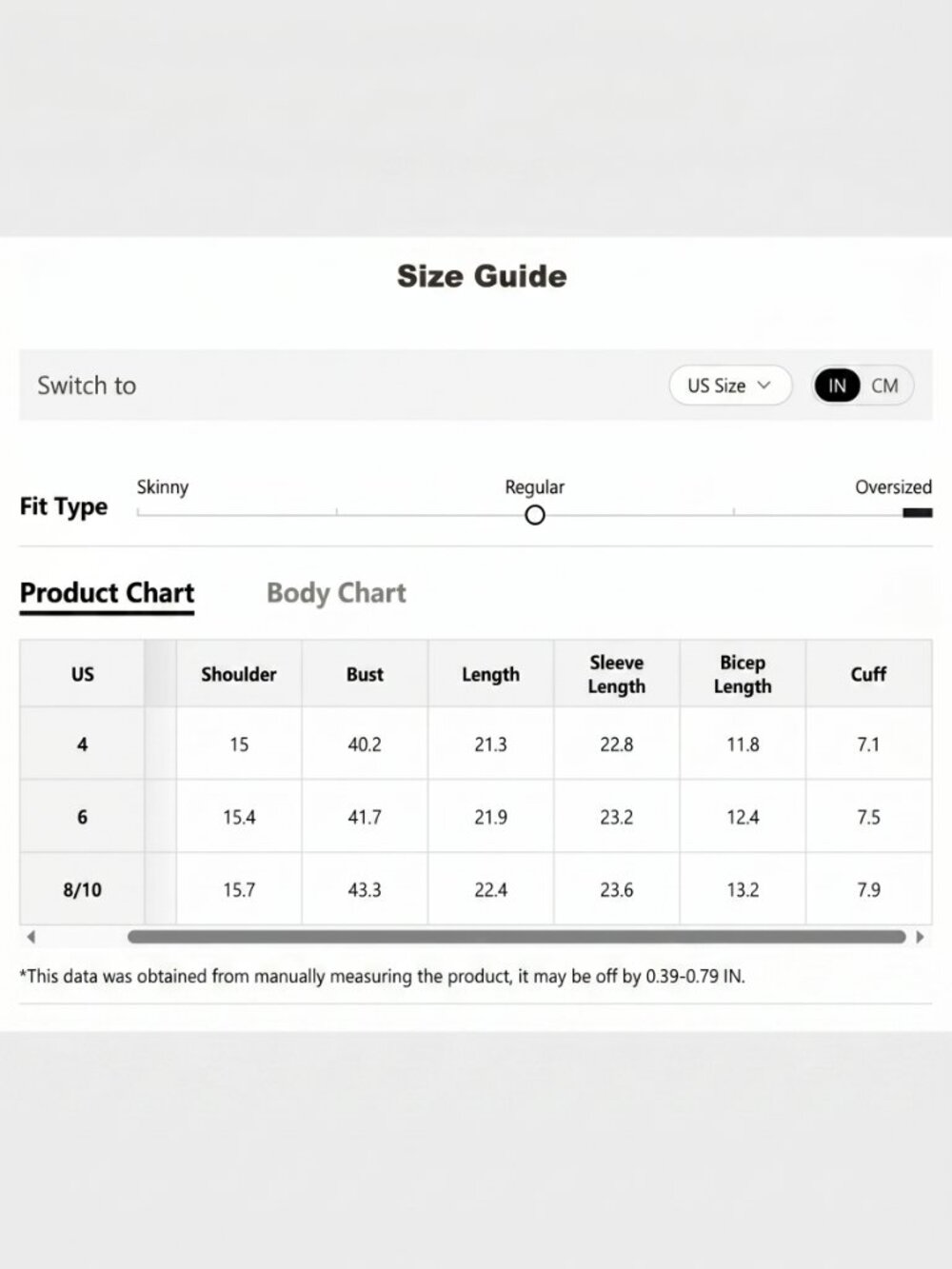Viewport: 952px width, 1269px height.
Task: Click the Bicep Length column header
Action: (x=743, y=674)
